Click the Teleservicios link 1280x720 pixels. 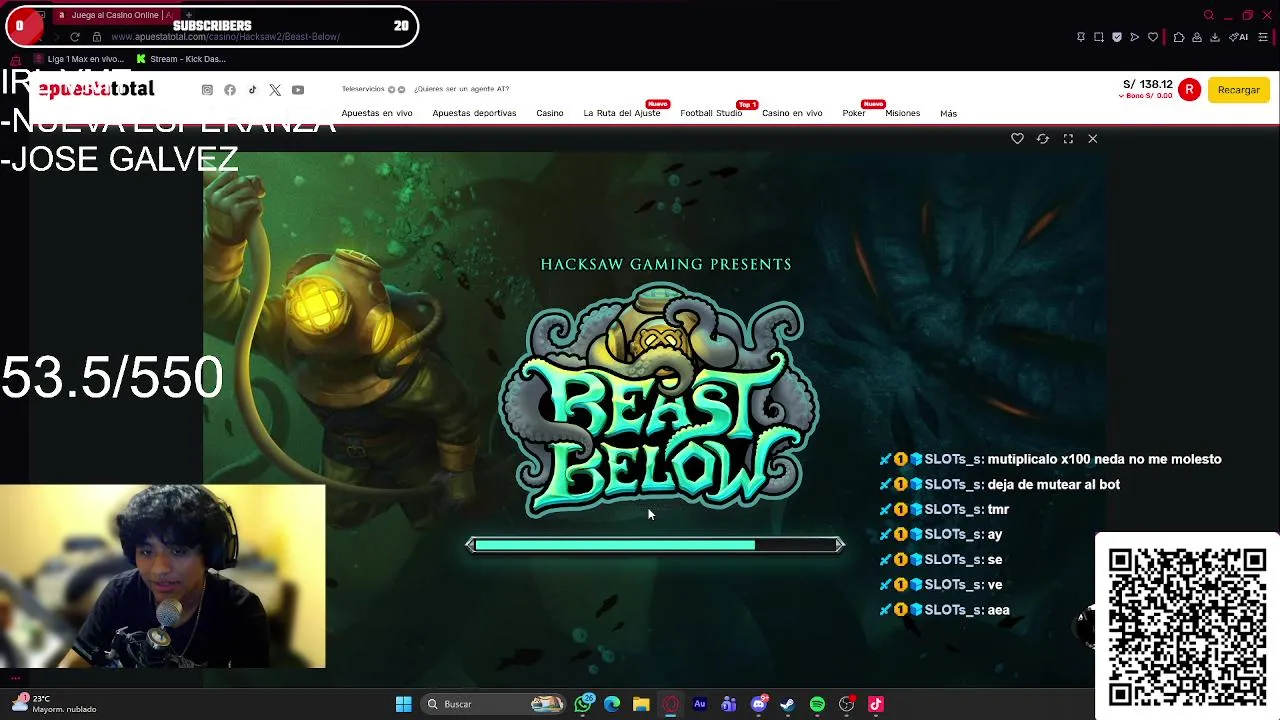363,89
